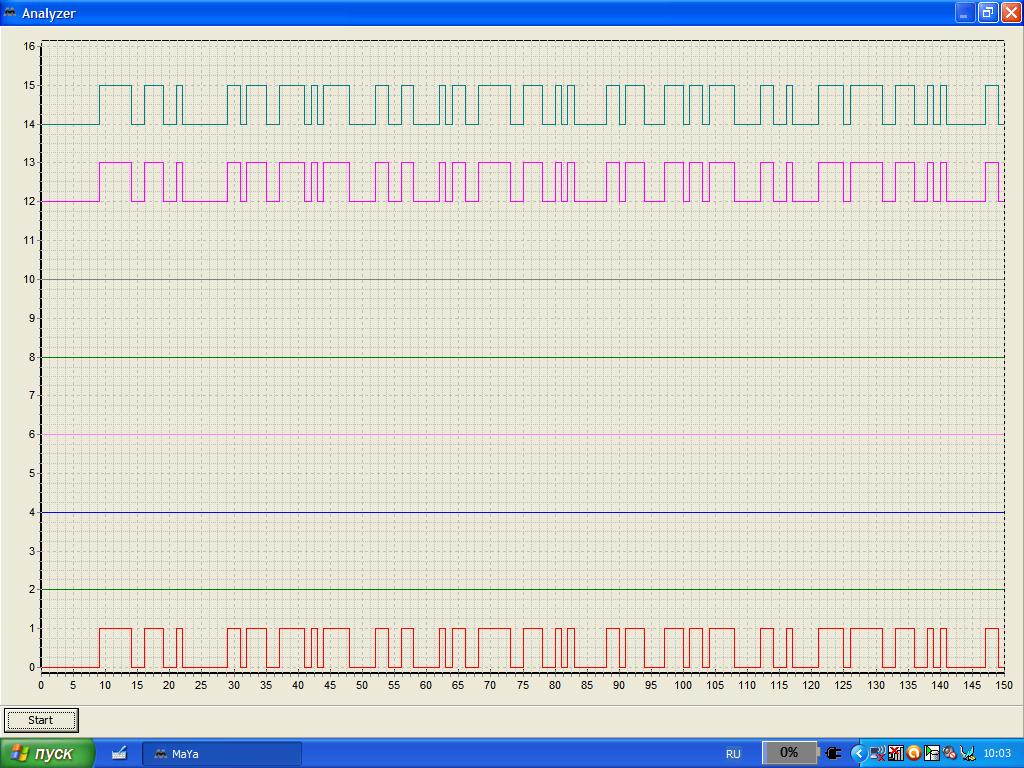Click the green arrow drive tray icon

[932, 754]
